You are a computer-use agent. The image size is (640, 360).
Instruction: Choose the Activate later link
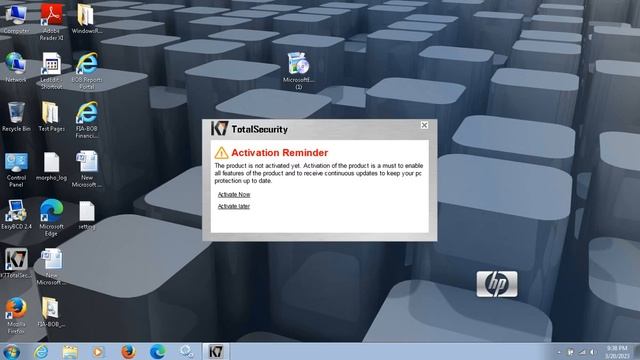click(233, 206)
